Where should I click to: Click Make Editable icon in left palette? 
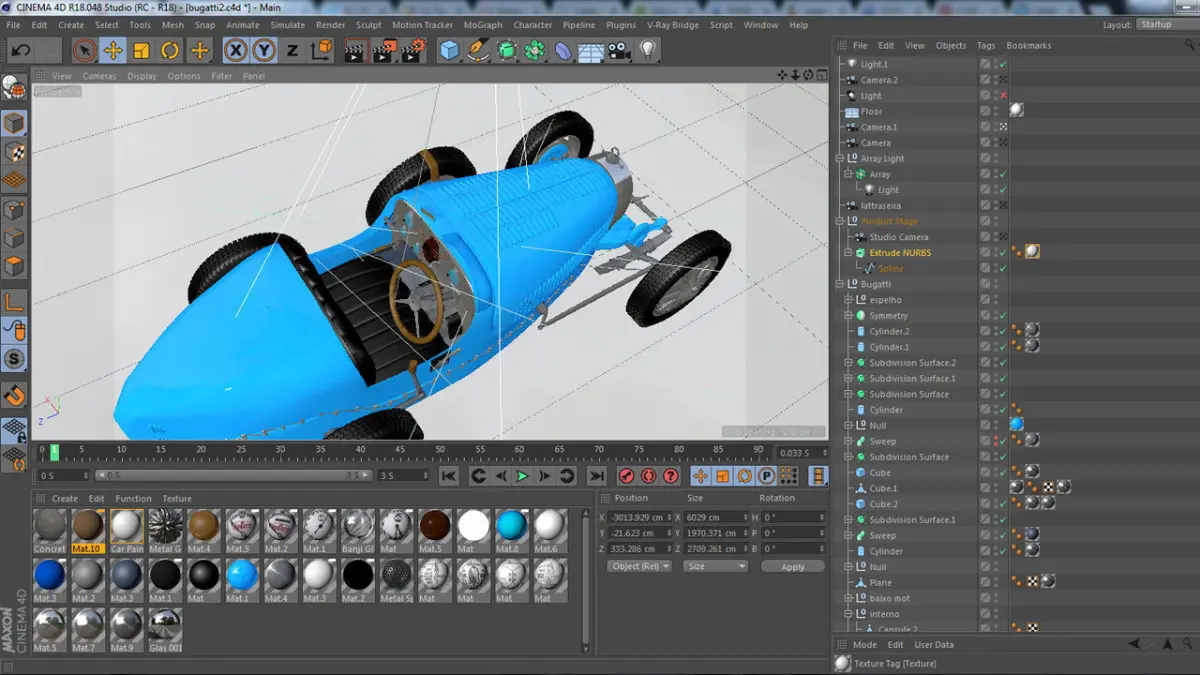click(x=14, y=88)
